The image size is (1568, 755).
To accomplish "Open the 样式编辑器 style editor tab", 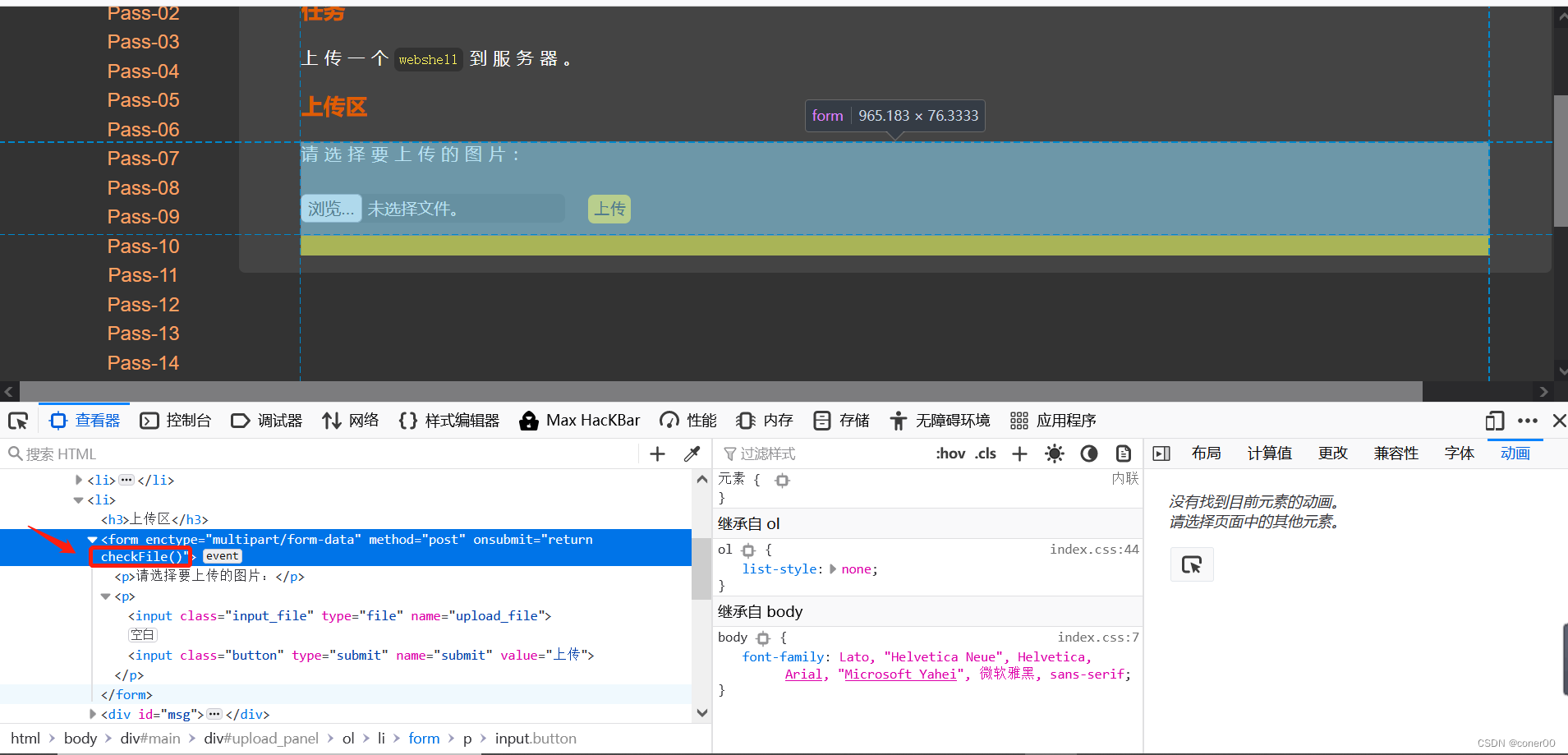I will click(x=449, y=421).
